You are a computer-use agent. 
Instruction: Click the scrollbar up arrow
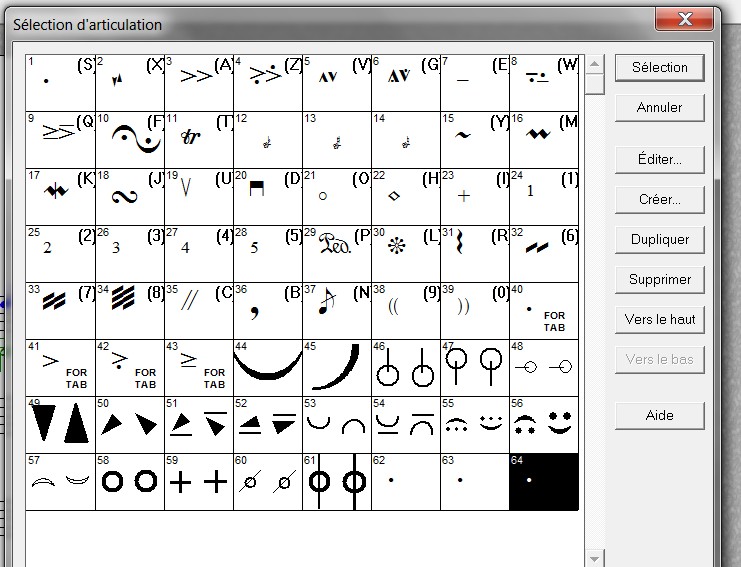[596, 63]
